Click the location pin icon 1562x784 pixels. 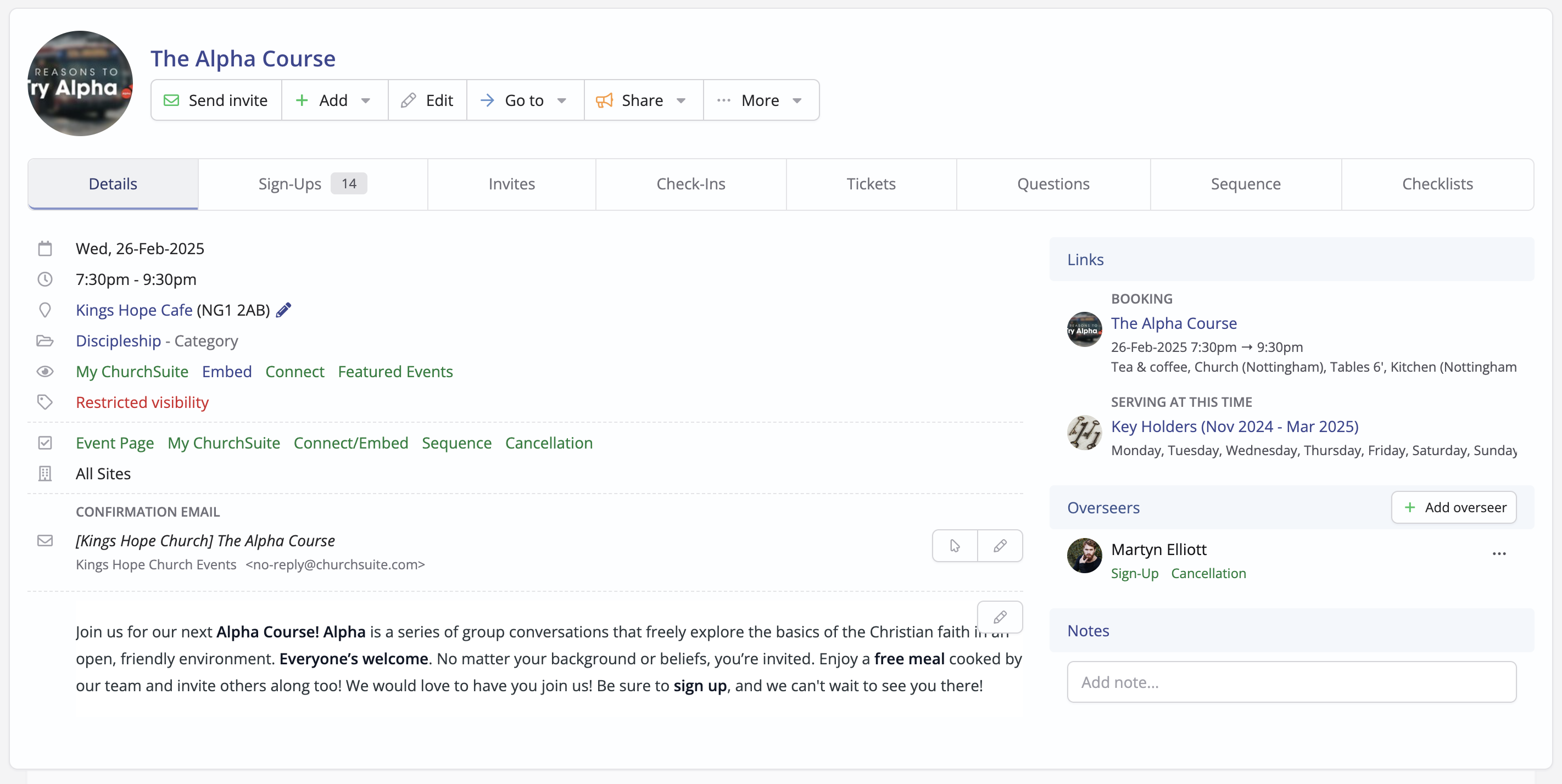click(x=45, y=310)
